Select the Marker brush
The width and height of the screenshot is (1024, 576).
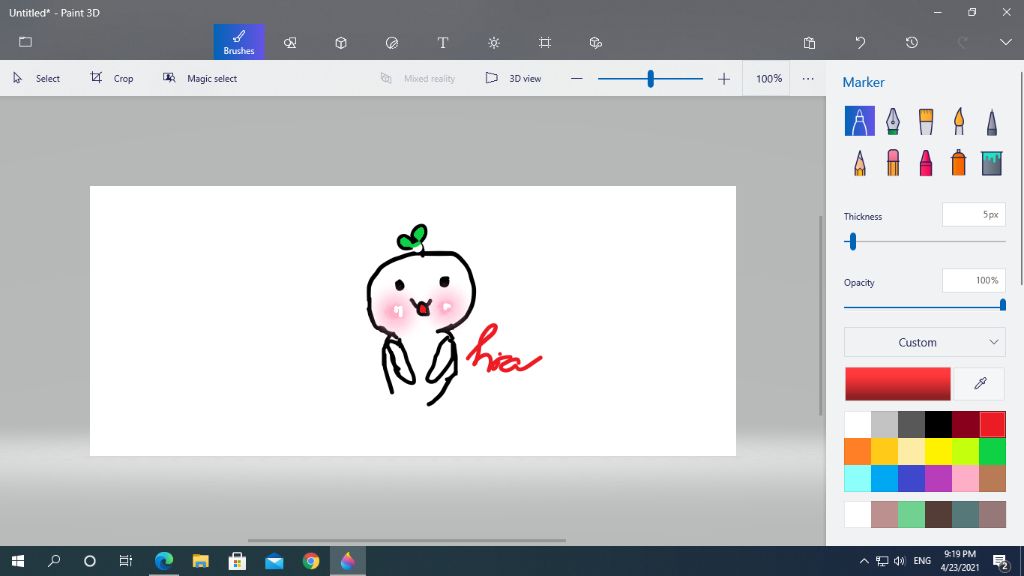click(859, 121)
